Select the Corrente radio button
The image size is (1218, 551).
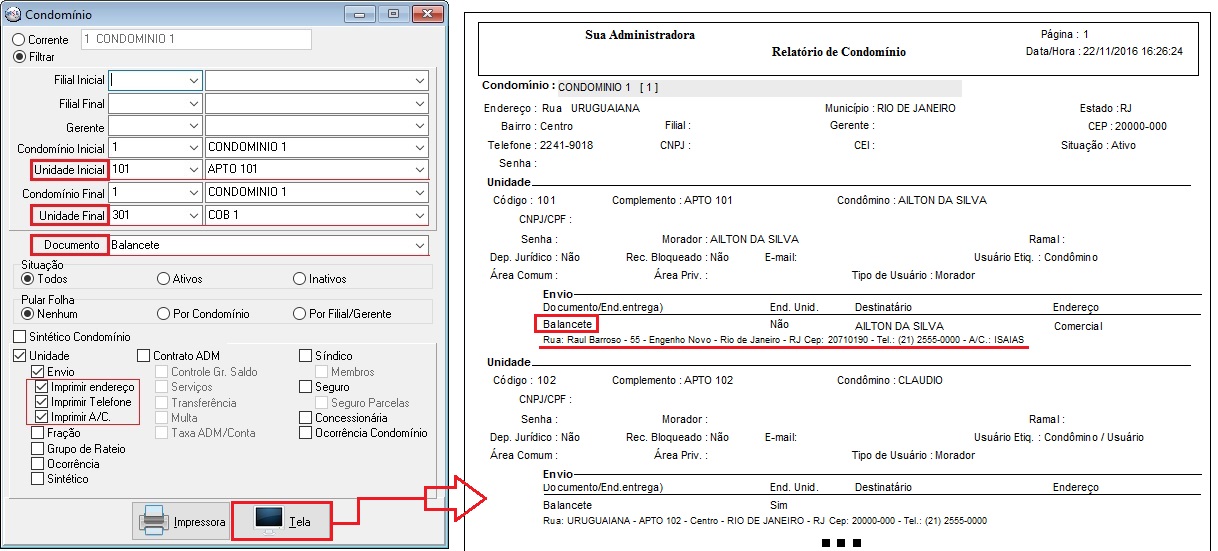pyautogui.click(x=19, y=40)
